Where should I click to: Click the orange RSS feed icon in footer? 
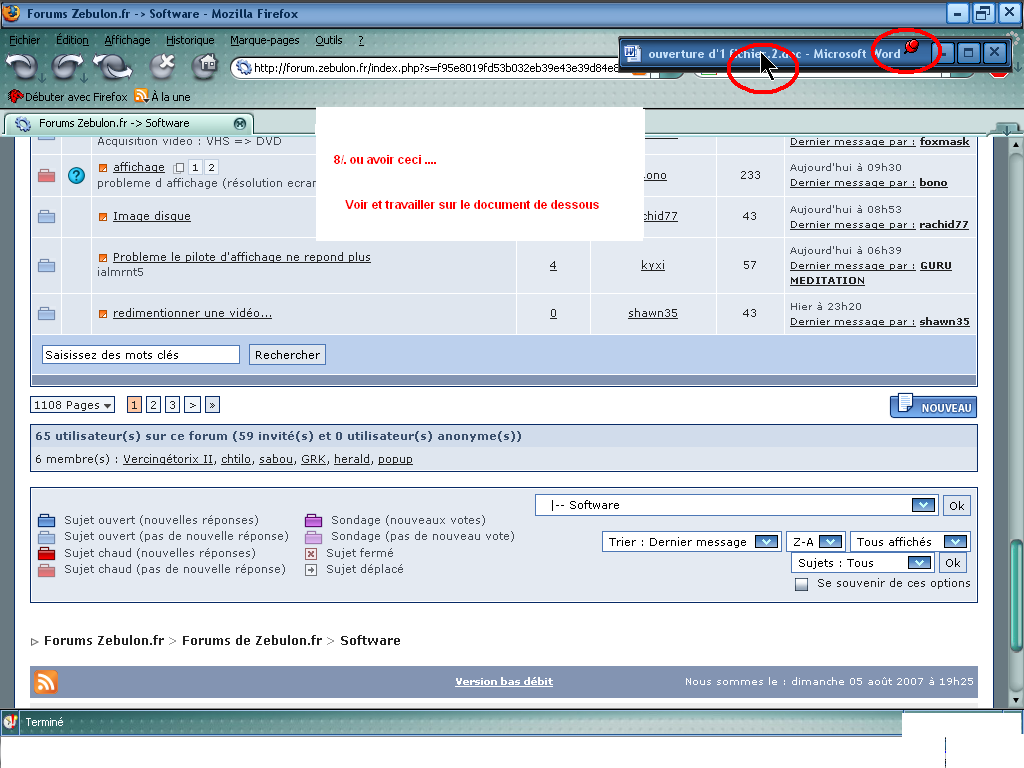coord(46,682)
